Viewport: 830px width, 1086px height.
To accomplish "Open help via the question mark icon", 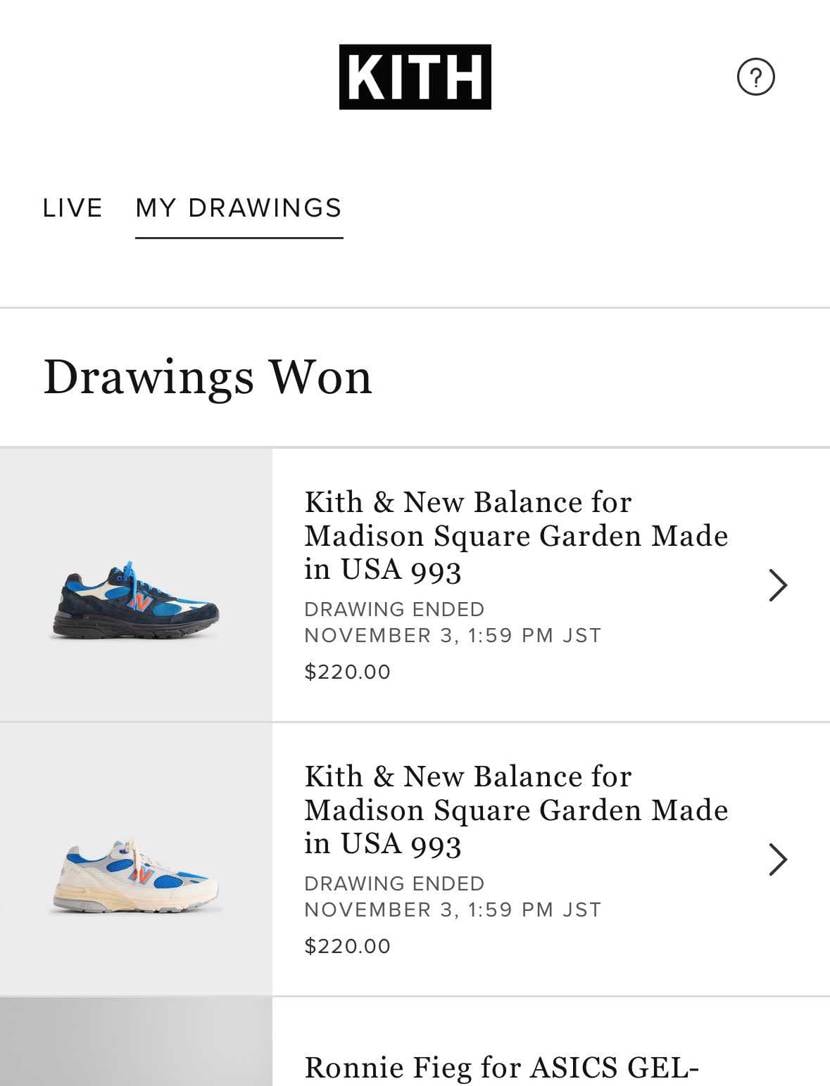I will [x=755, y=77].
